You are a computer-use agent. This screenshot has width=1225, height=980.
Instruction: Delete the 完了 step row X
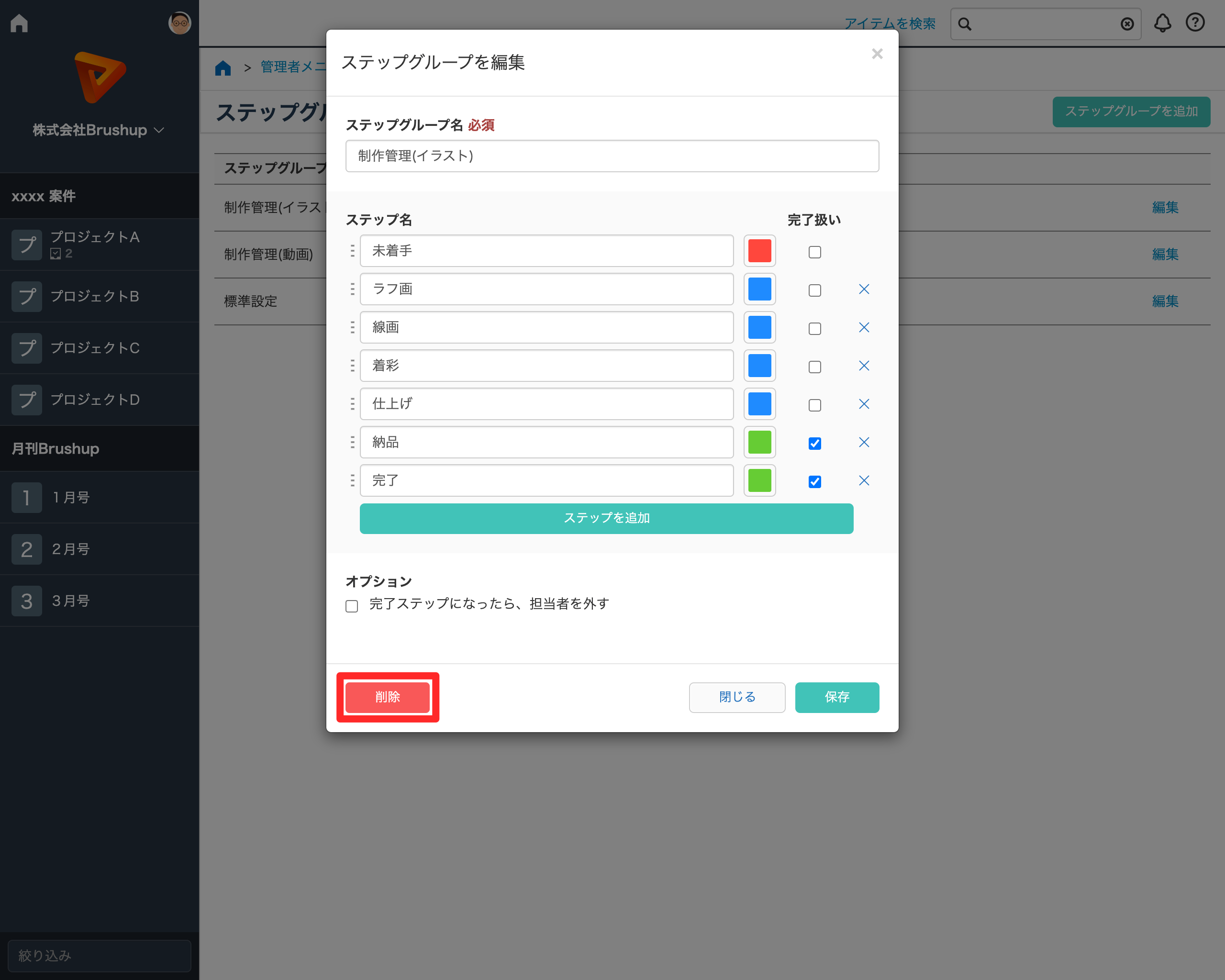tap(864, 480)
